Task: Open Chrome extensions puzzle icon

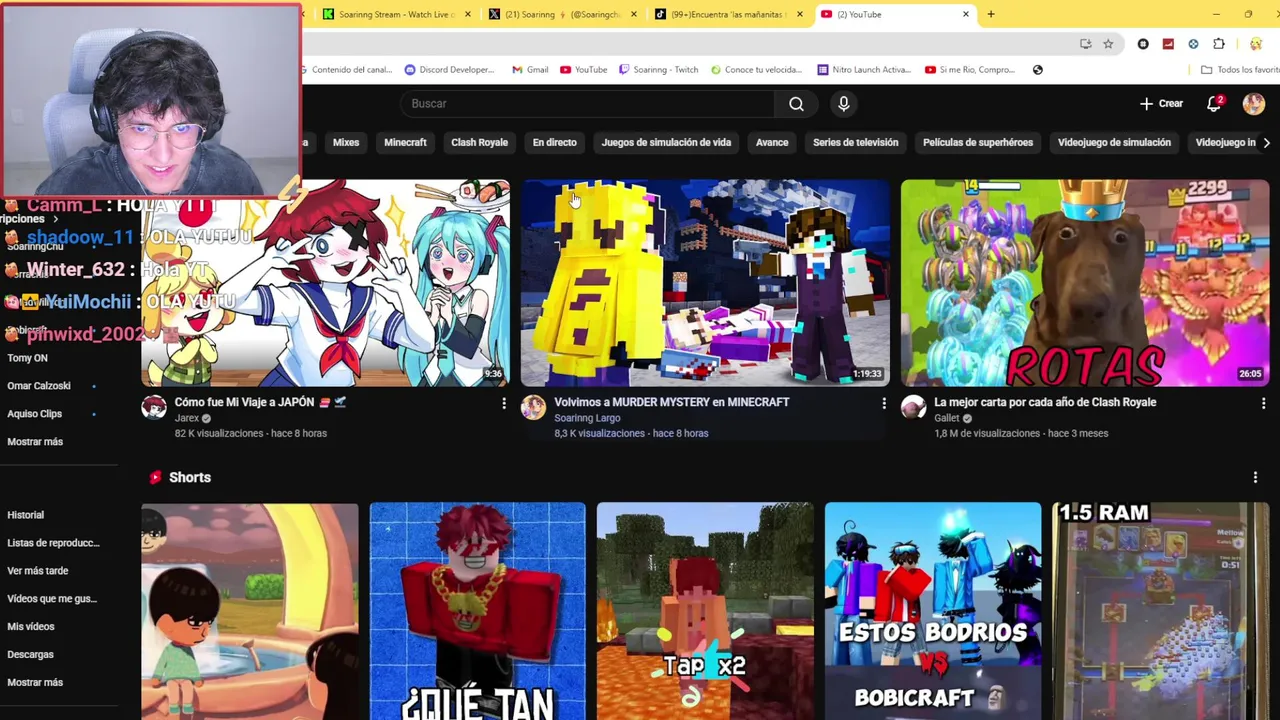Action: 1219,44
